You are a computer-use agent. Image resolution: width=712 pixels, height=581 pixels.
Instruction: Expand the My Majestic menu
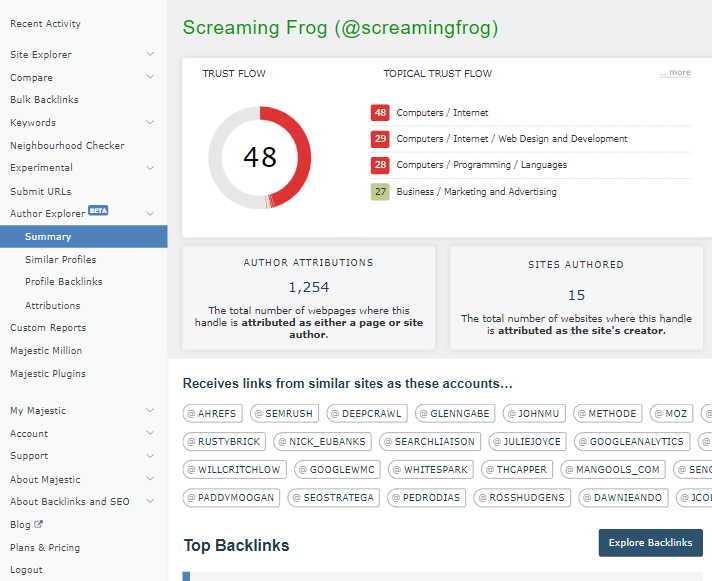[x=150, y=411]
